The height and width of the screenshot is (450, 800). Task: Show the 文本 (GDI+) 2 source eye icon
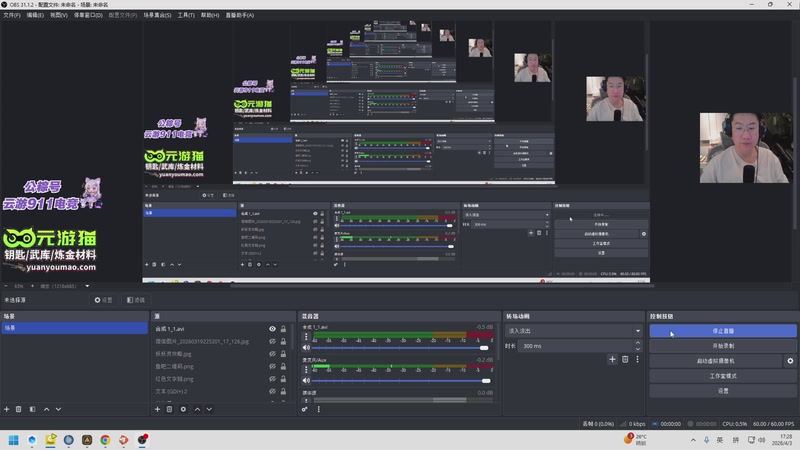(272, 391)
